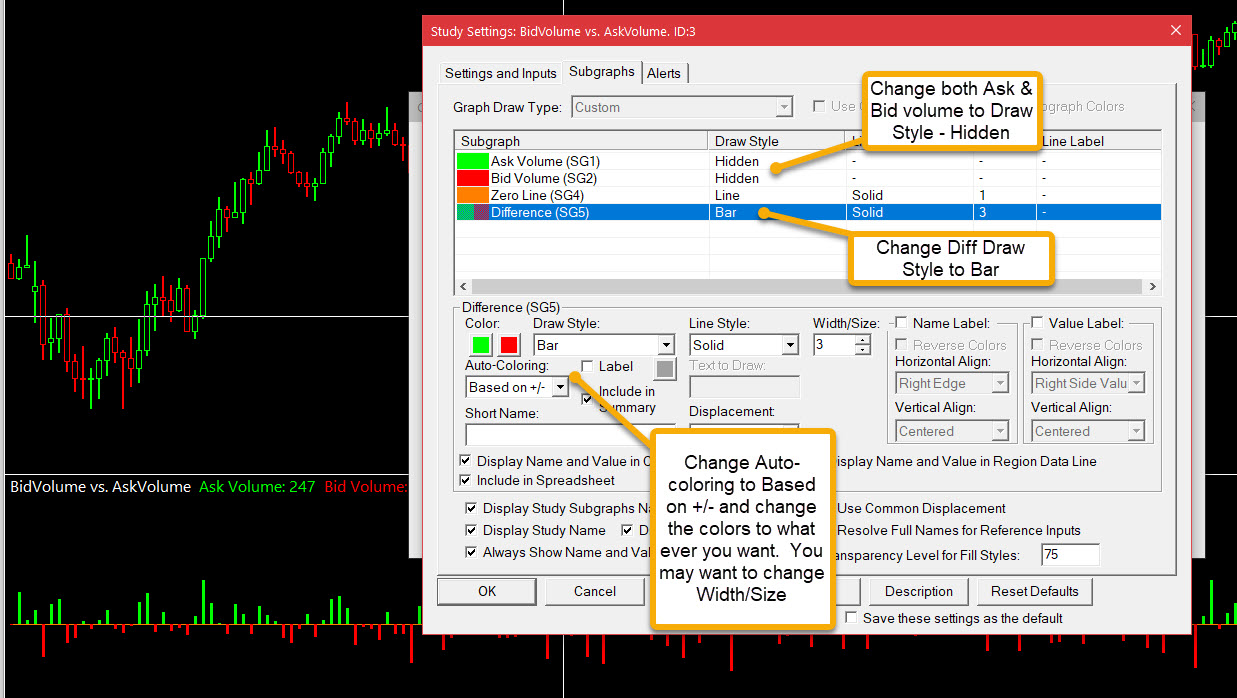The width and height of the screenshot is (1237, 698).
Task: Click width value 3 in Difference row
Action: (982, 212)
